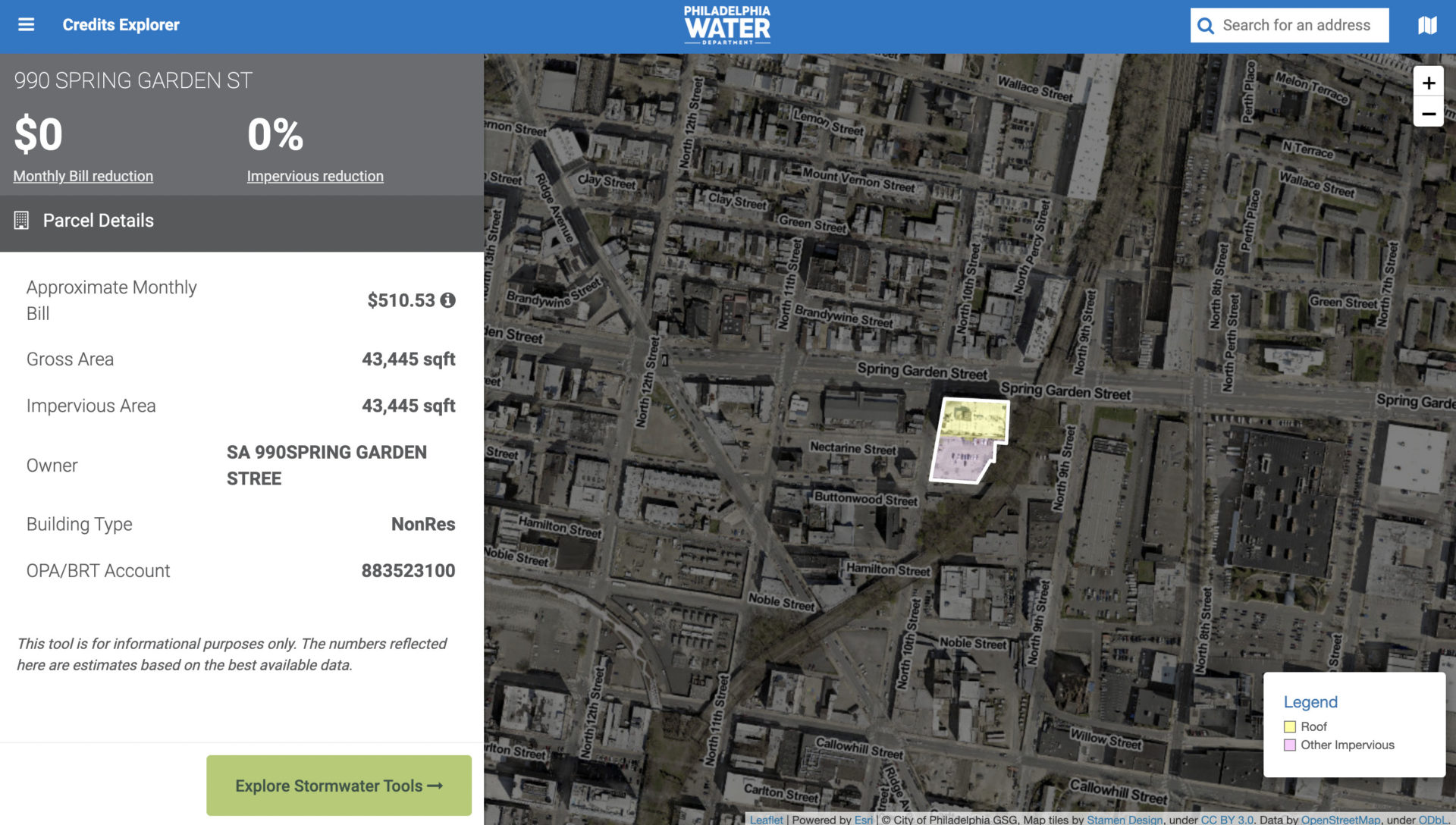Click the Philadelphia Water Department logo
Image resolution: width=1456 pixels, height=825 pixels.
click(726, 26)
